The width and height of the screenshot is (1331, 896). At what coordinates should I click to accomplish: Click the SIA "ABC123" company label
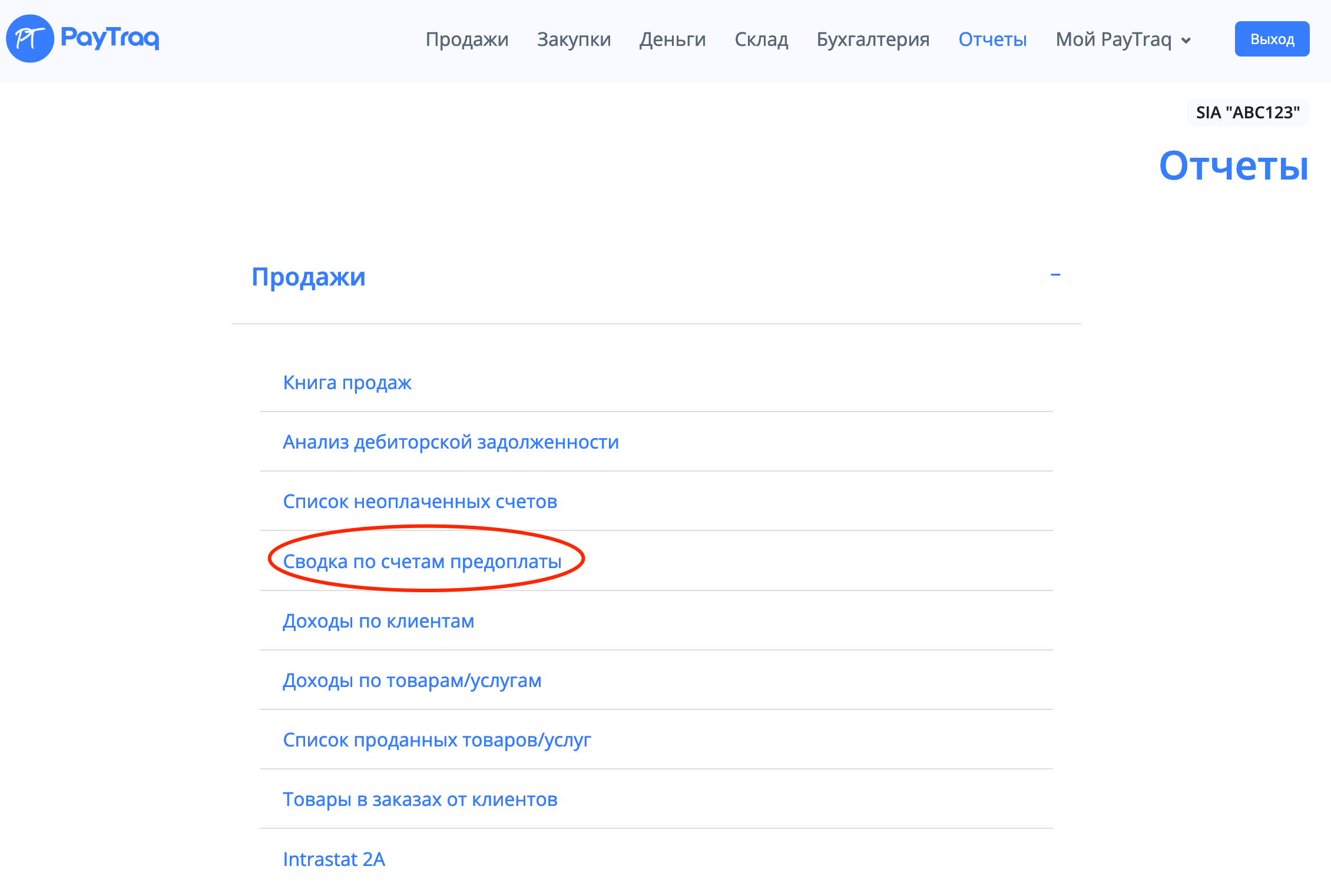point(1247,112)
